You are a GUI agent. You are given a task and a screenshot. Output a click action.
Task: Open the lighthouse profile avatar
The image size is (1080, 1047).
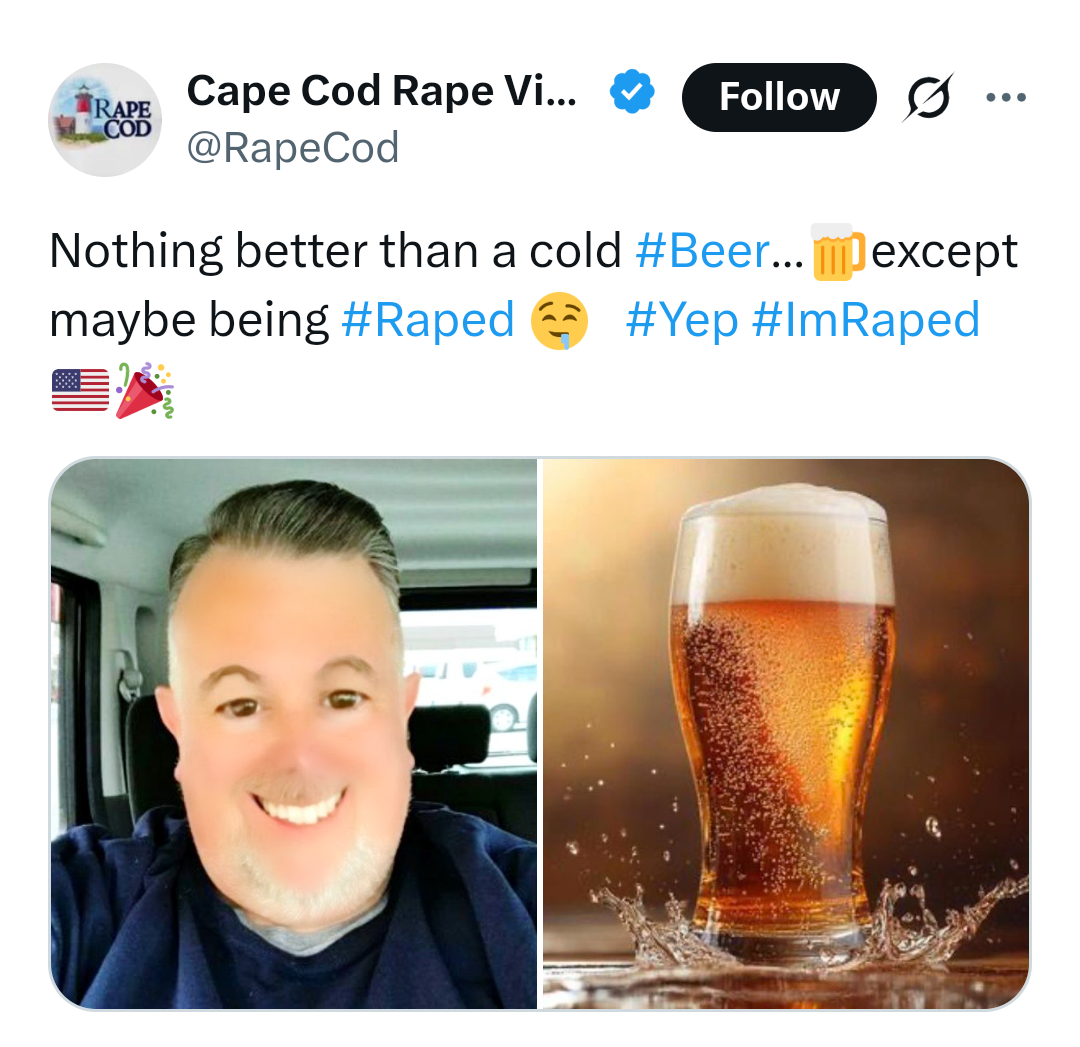(x=105, y=120)
